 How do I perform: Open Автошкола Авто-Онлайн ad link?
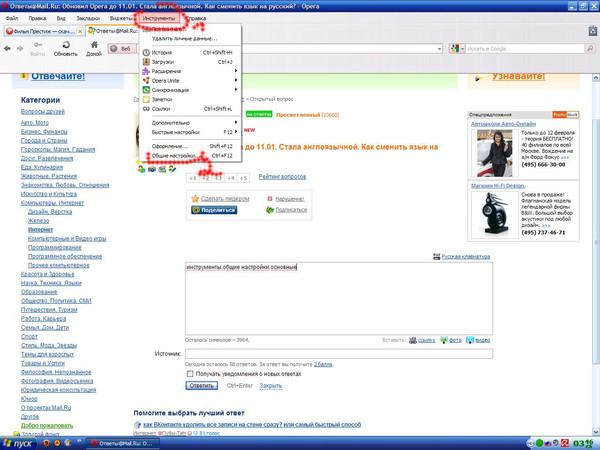point(503,124)
